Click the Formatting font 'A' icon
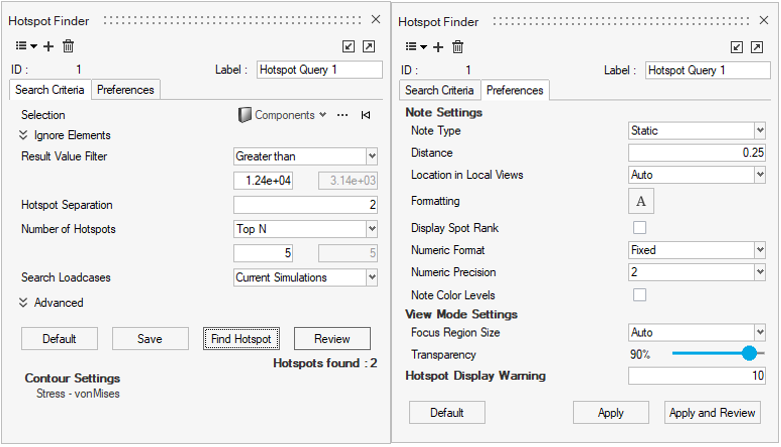 click(640, 201)
